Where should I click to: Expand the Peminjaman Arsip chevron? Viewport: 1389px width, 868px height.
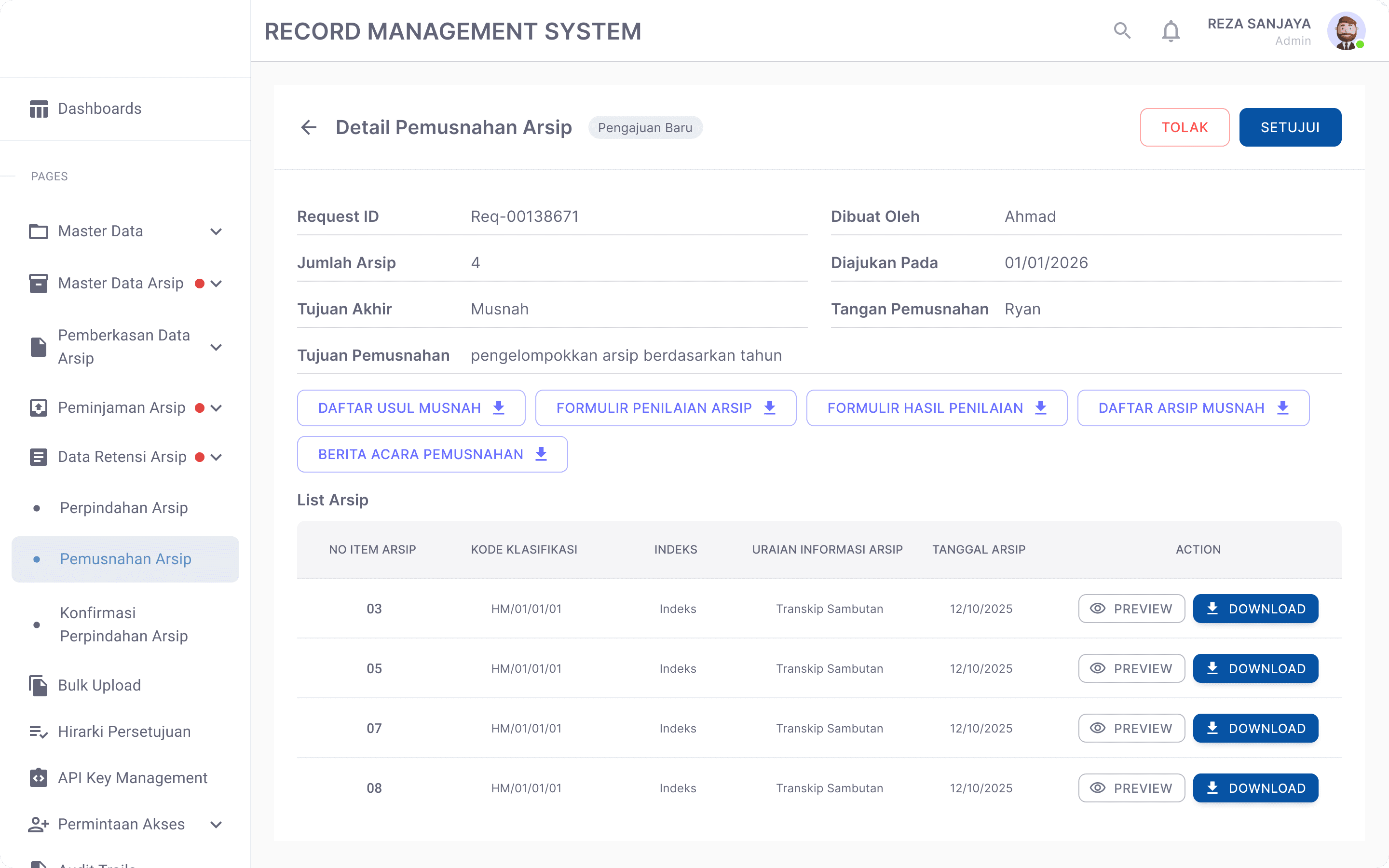216,408
